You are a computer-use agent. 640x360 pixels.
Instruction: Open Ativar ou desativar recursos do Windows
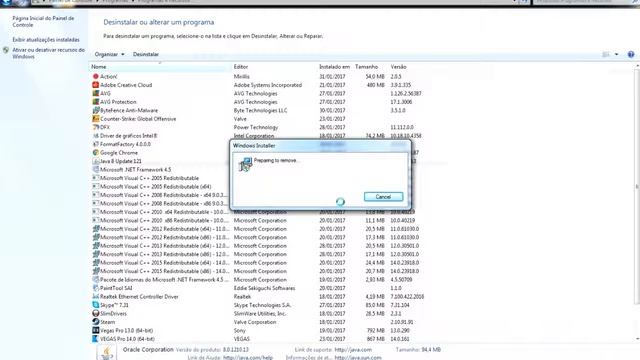(x=48, y=53)
